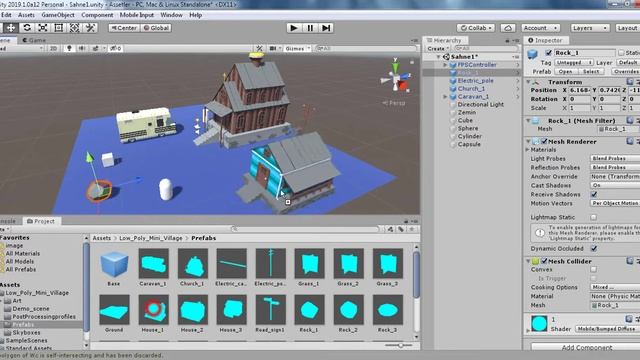
Task: Select the combined Transform tool
Action: (74, 28)
